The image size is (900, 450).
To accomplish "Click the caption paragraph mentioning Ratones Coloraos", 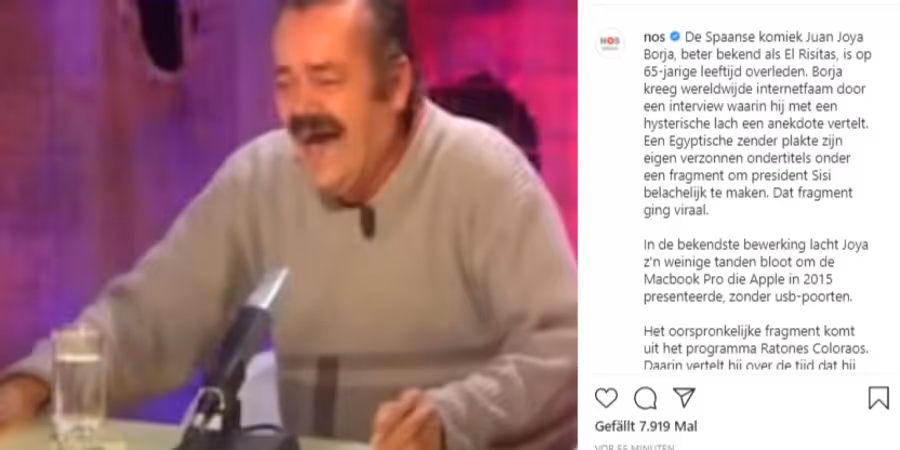I will click(x=750, y=348).
